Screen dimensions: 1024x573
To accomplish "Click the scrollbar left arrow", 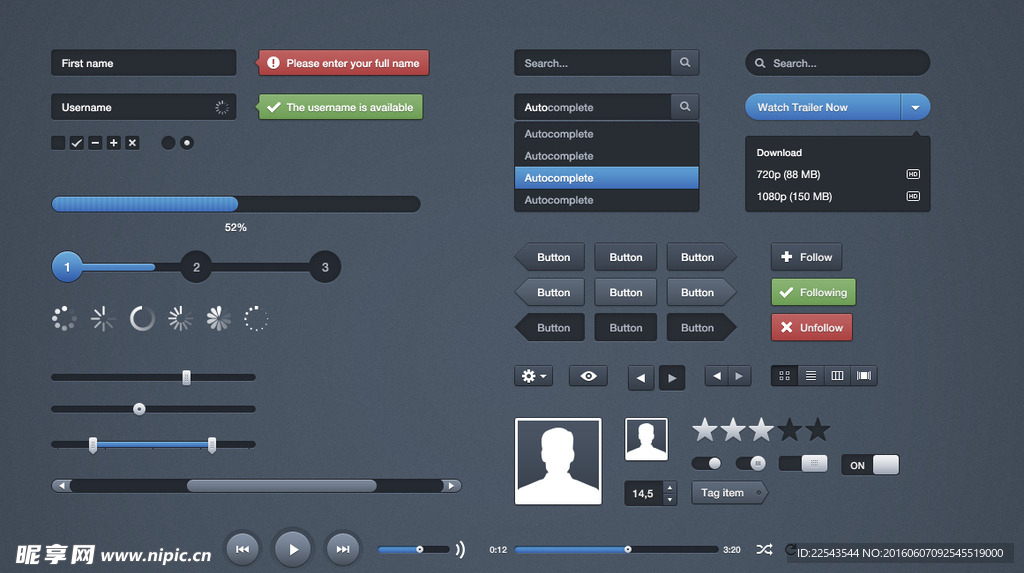I will click(61, 485).
